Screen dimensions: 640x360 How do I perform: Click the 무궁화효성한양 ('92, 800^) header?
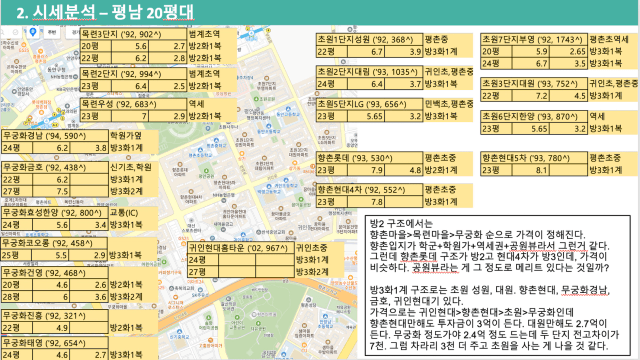55,213
